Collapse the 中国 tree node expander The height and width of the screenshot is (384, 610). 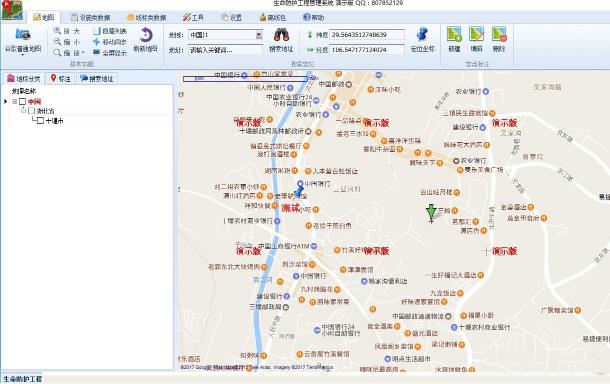tap(15, 102)
